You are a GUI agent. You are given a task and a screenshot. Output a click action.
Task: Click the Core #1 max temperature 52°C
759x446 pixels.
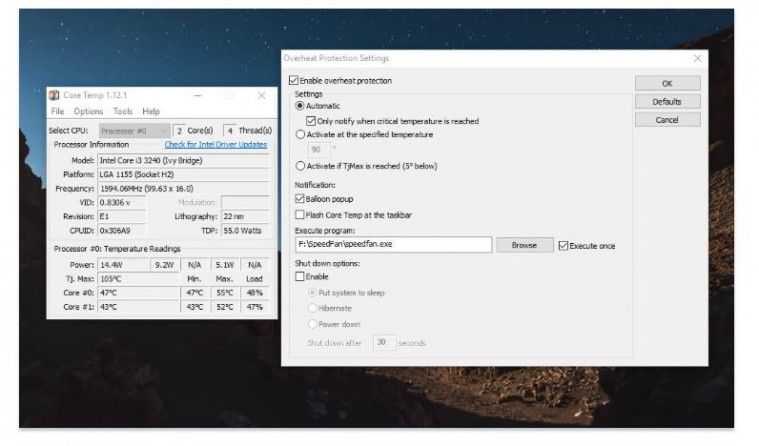[x=225, y=307]
